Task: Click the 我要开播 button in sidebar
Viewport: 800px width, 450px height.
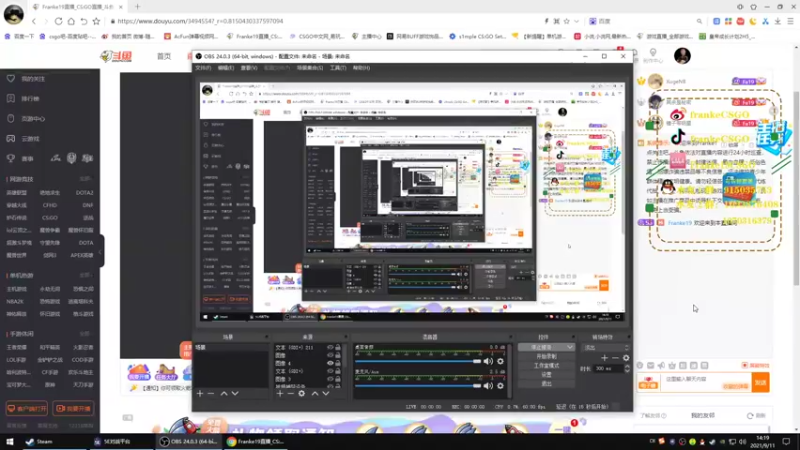Action: 73,409
